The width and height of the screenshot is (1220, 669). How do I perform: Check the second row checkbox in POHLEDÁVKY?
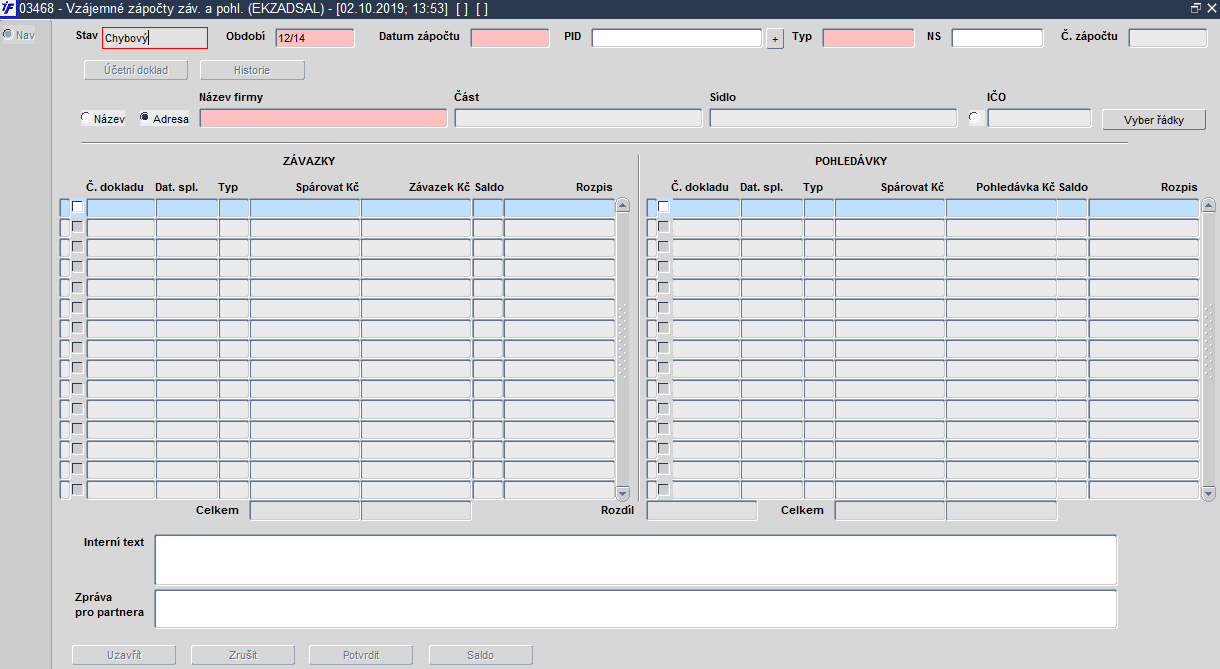click(x=663, y=227)
